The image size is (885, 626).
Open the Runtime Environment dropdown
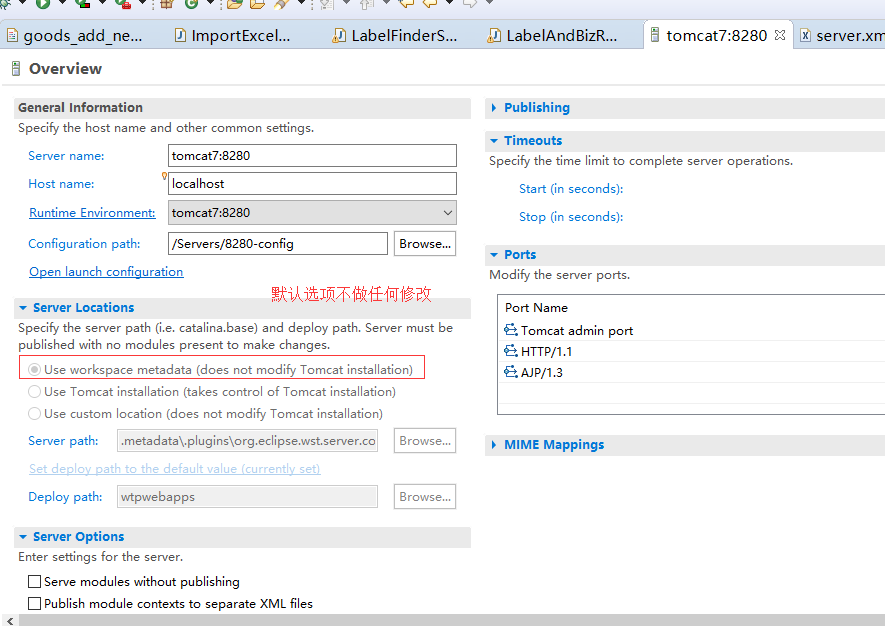coord(446,212)
